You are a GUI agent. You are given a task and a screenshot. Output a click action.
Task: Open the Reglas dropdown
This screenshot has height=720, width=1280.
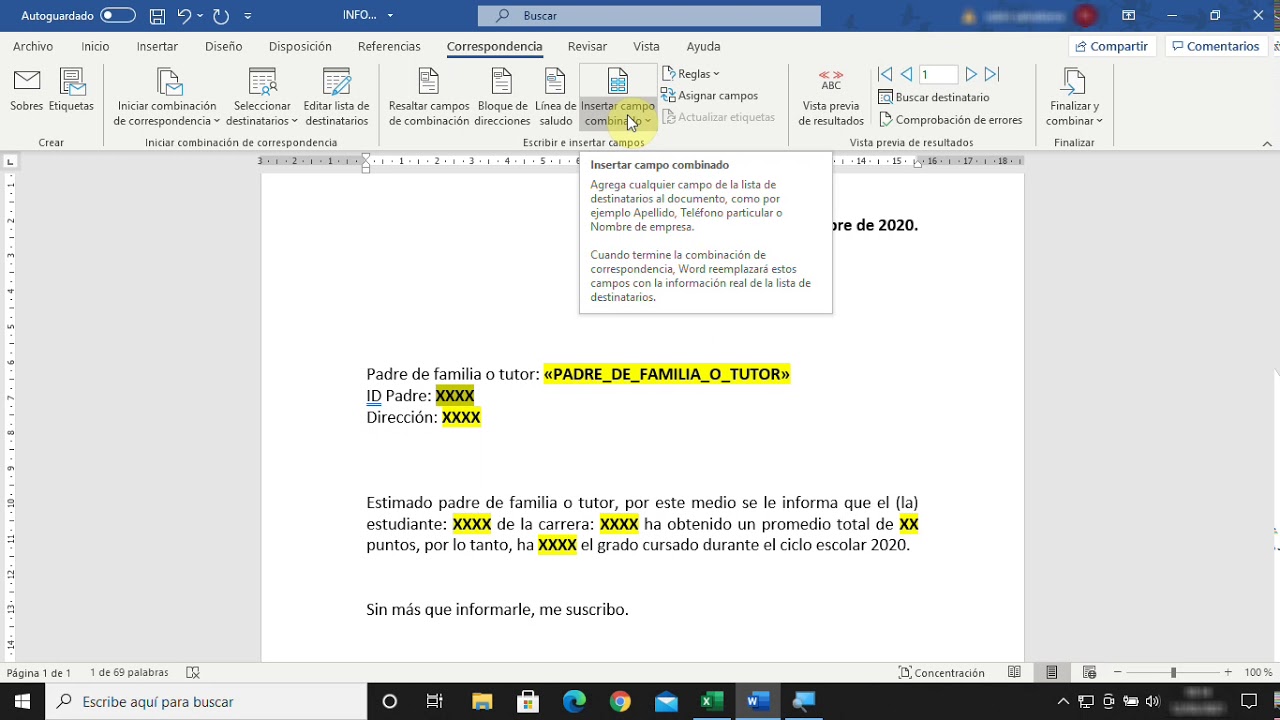tap(691, 74)
